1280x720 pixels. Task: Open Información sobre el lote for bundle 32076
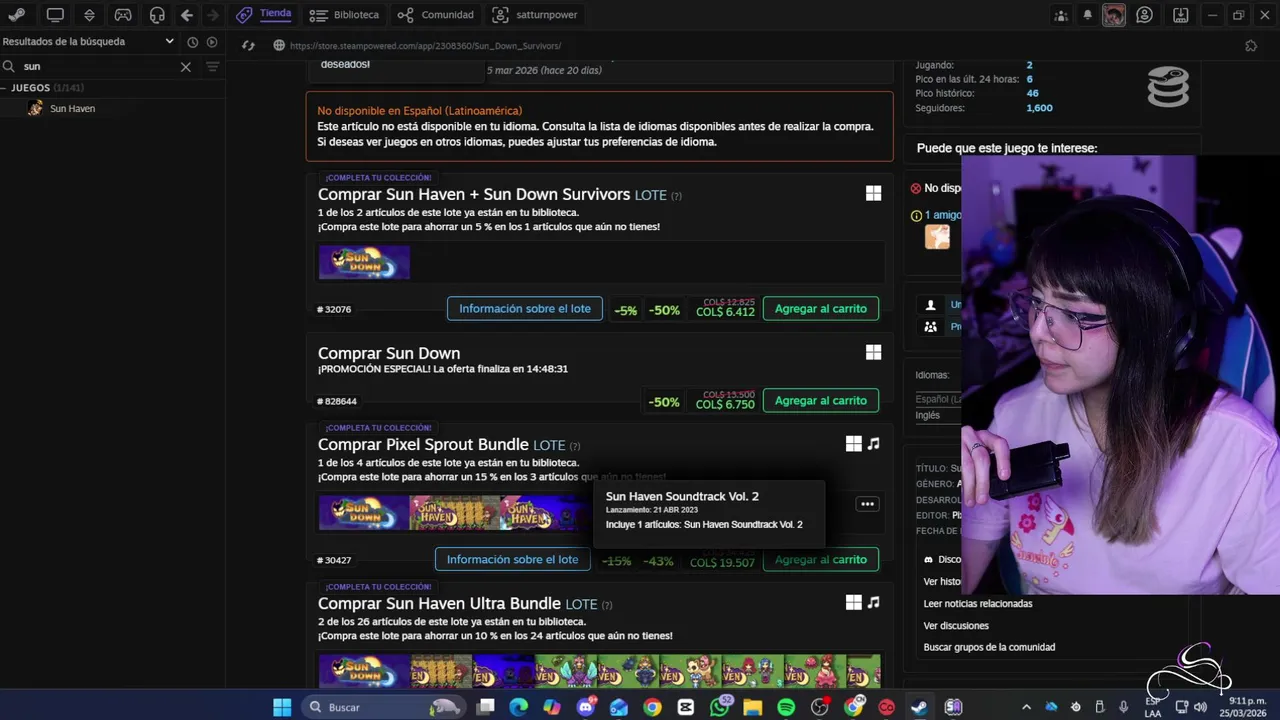(x=525, y=309)
